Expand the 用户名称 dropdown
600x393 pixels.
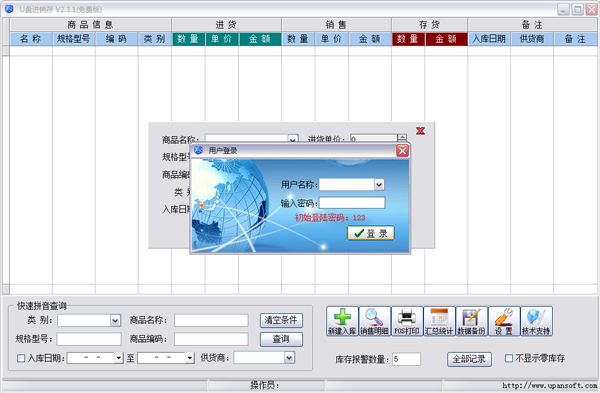pos(379,185)
